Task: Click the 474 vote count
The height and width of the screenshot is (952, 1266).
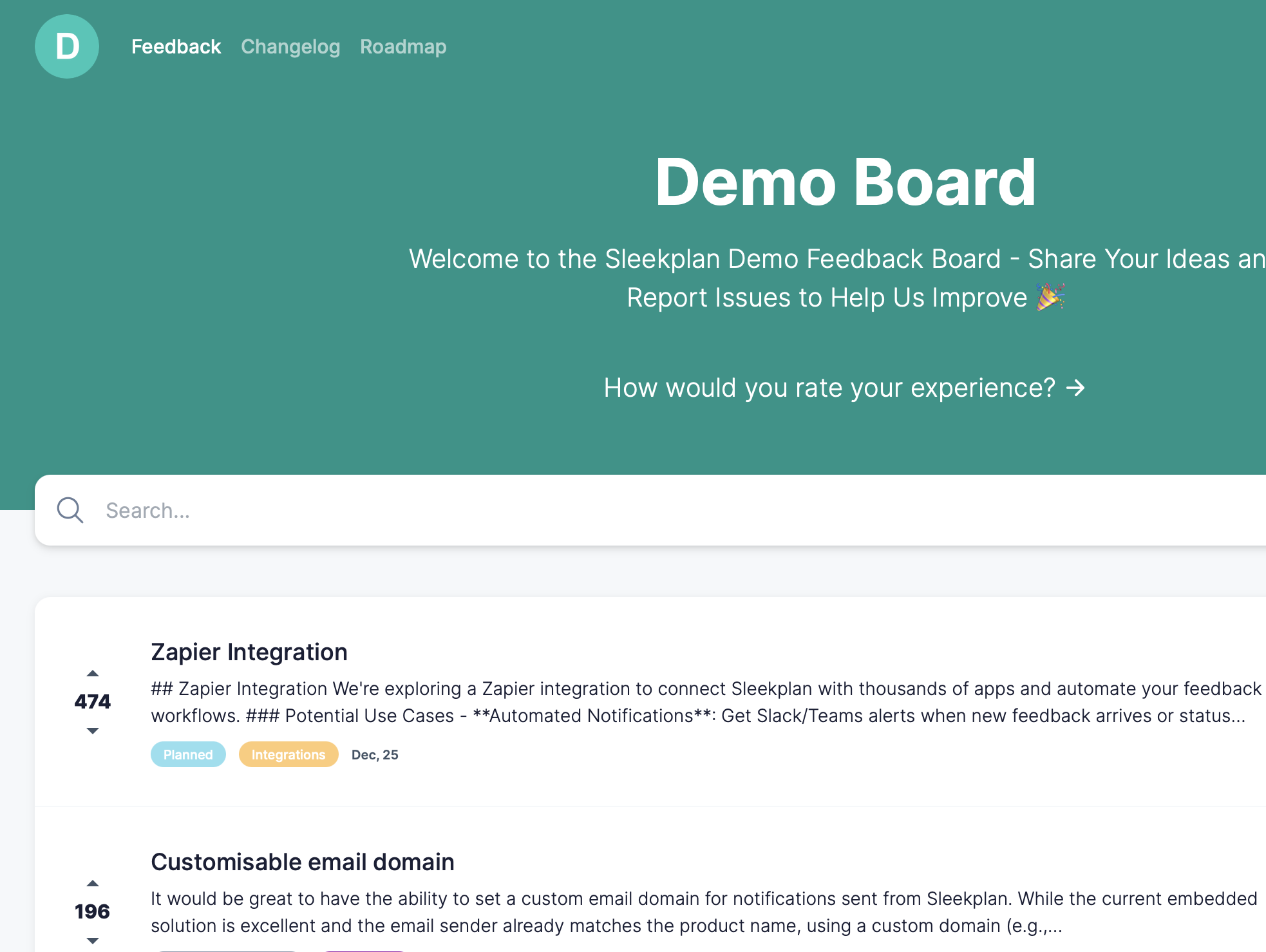Action: (x=93, y=701)
